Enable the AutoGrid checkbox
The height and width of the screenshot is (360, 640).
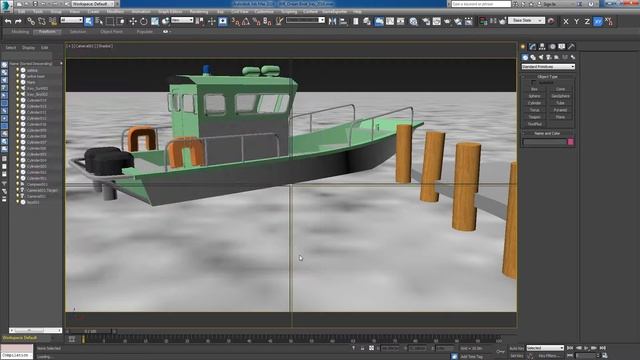click(533, 82)
